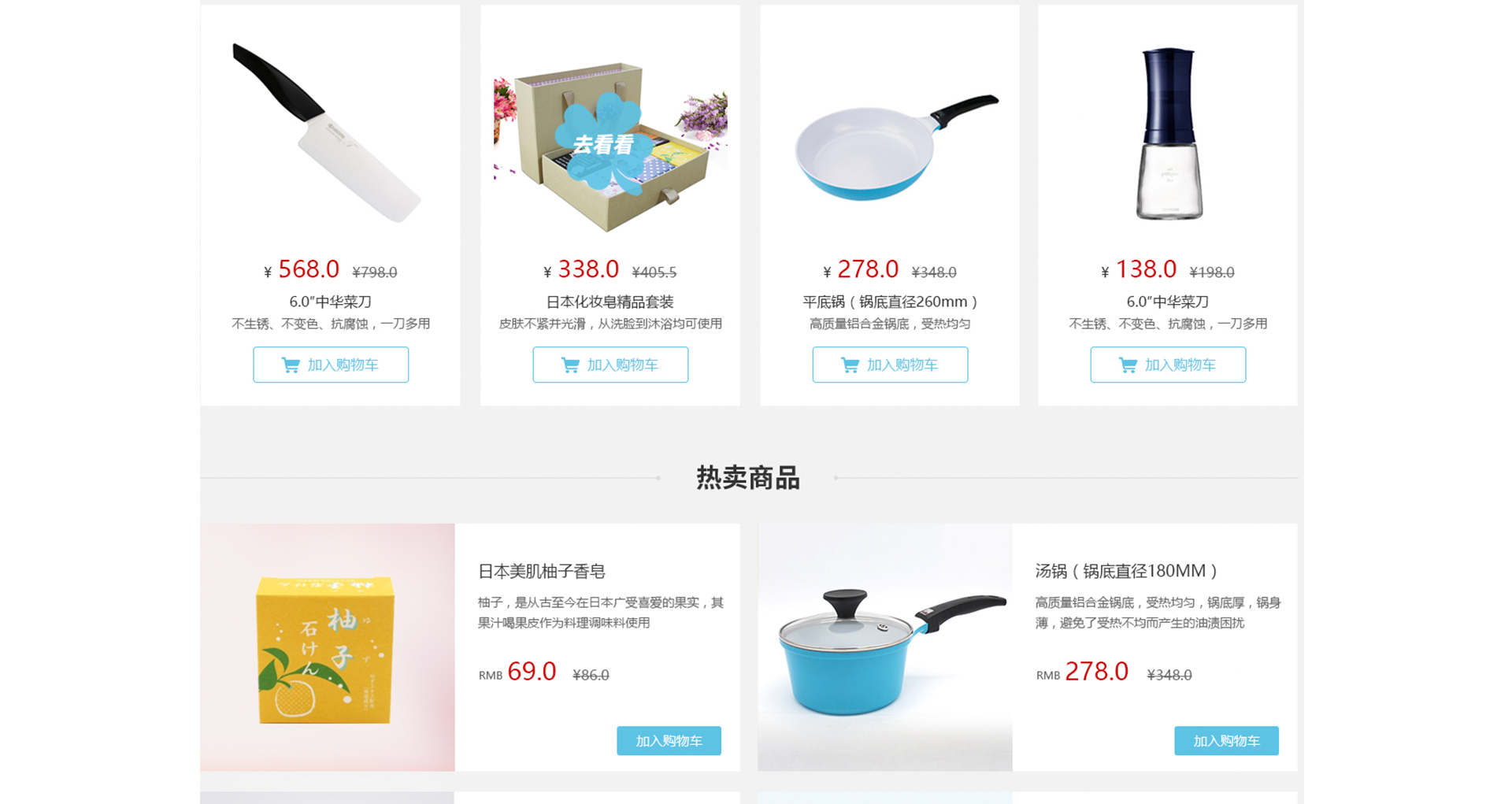
Task: Add the 汤锅 to cart
Action: coord(1226,741)
